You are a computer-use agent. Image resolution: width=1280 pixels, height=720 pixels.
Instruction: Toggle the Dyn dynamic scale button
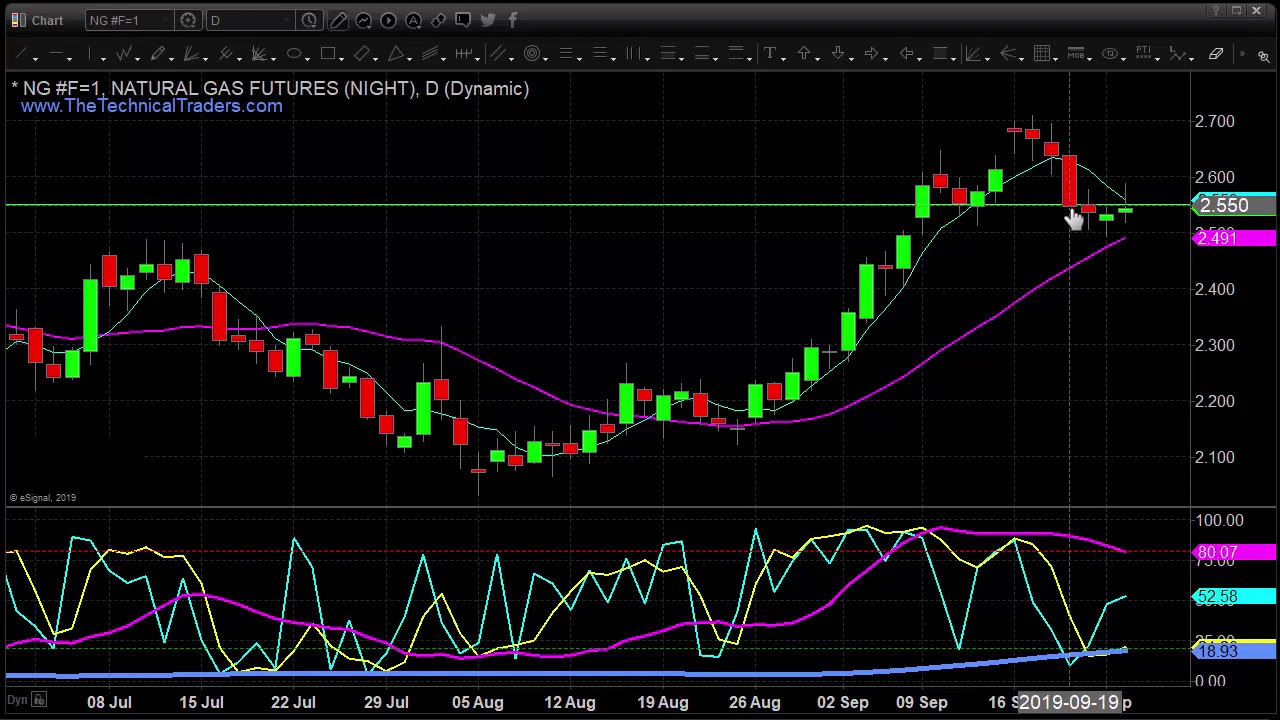(x=16, y=700)
